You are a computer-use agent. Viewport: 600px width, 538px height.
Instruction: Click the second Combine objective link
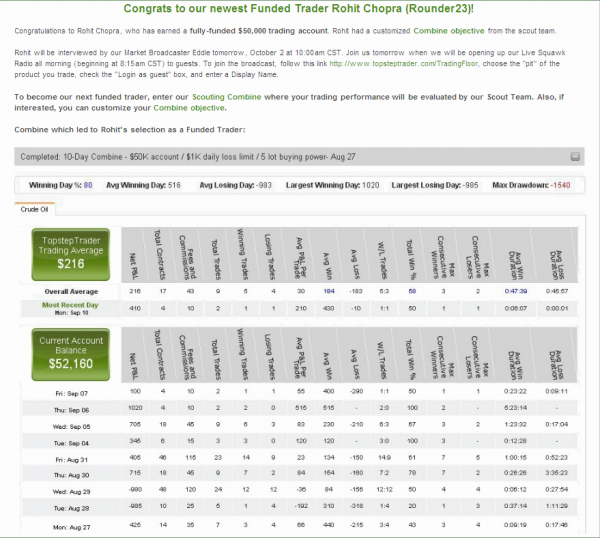click(x=189, y=108)
